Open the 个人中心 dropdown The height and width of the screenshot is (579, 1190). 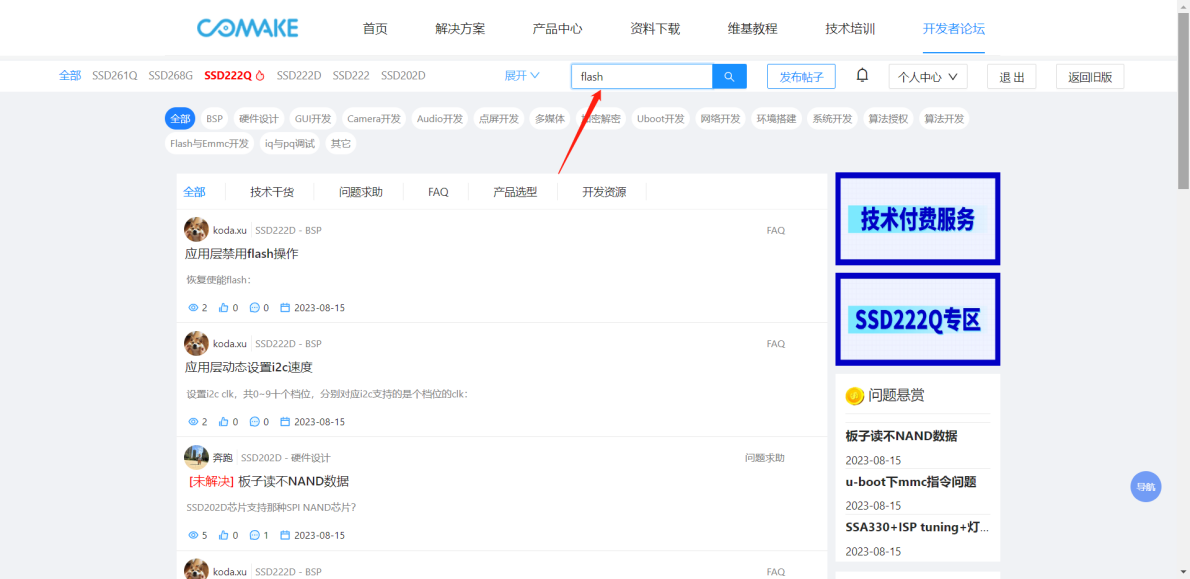(x=927, y=77)
